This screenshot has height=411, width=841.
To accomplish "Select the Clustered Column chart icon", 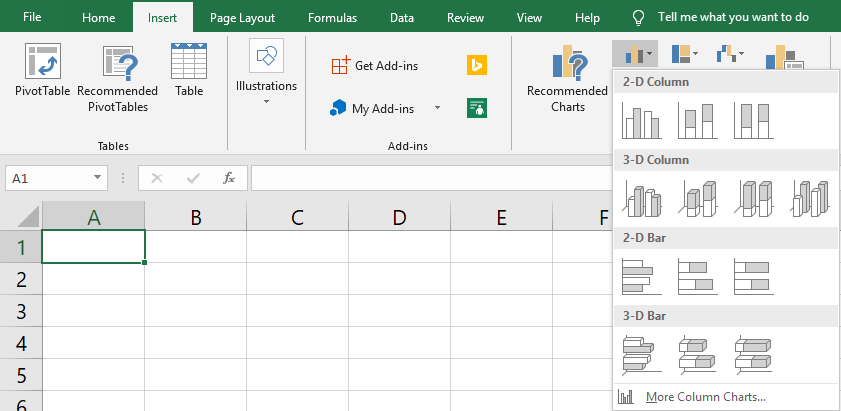I will tap(641, 120).
